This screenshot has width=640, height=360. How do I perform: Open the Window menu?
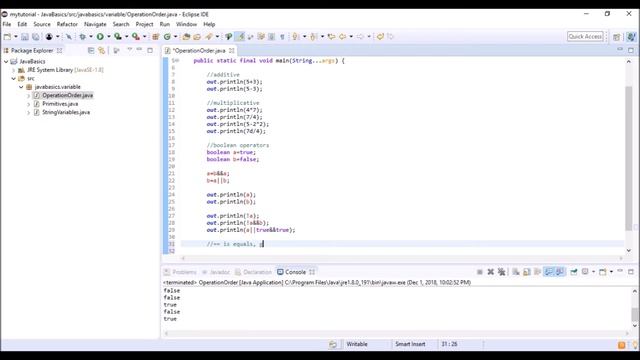click(186, 24)
